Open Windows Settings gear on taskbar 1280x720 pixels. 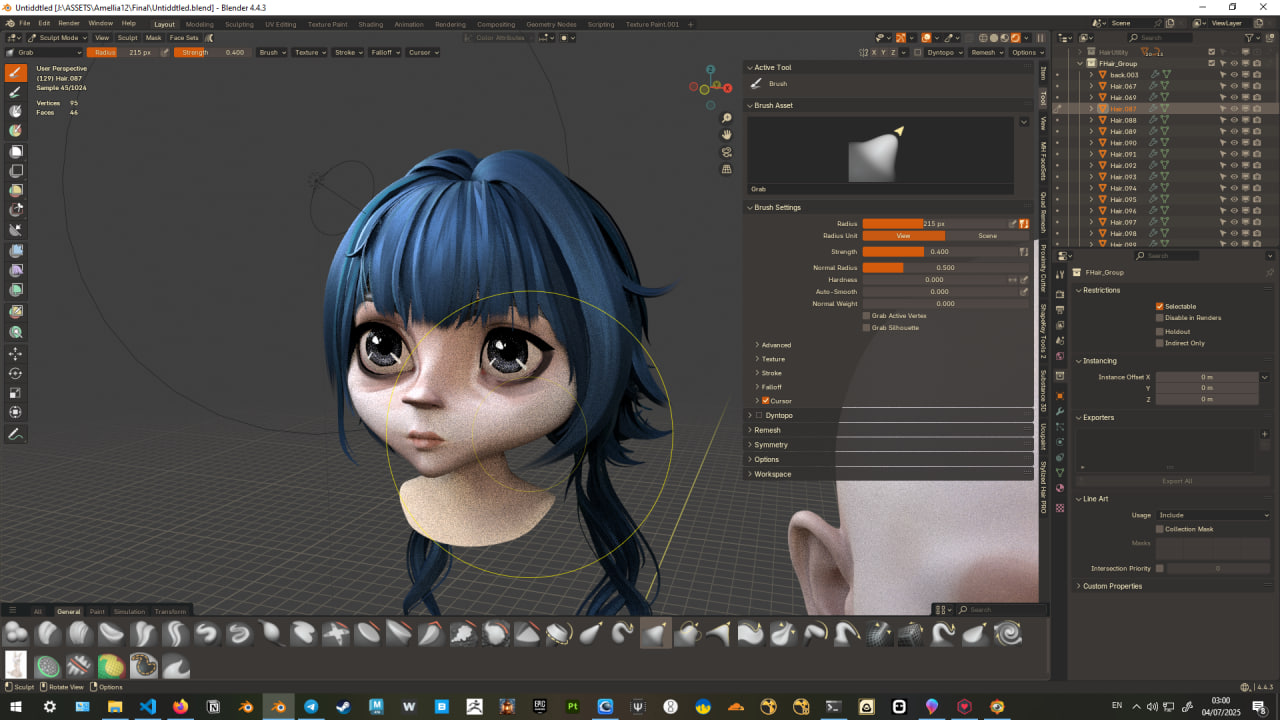coord(49,706)
